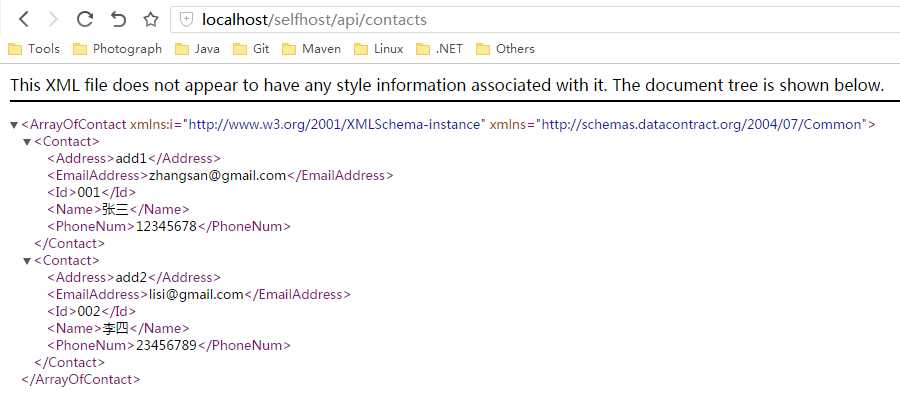Click the XML style information notice text
900x414 pixels.
447,86
